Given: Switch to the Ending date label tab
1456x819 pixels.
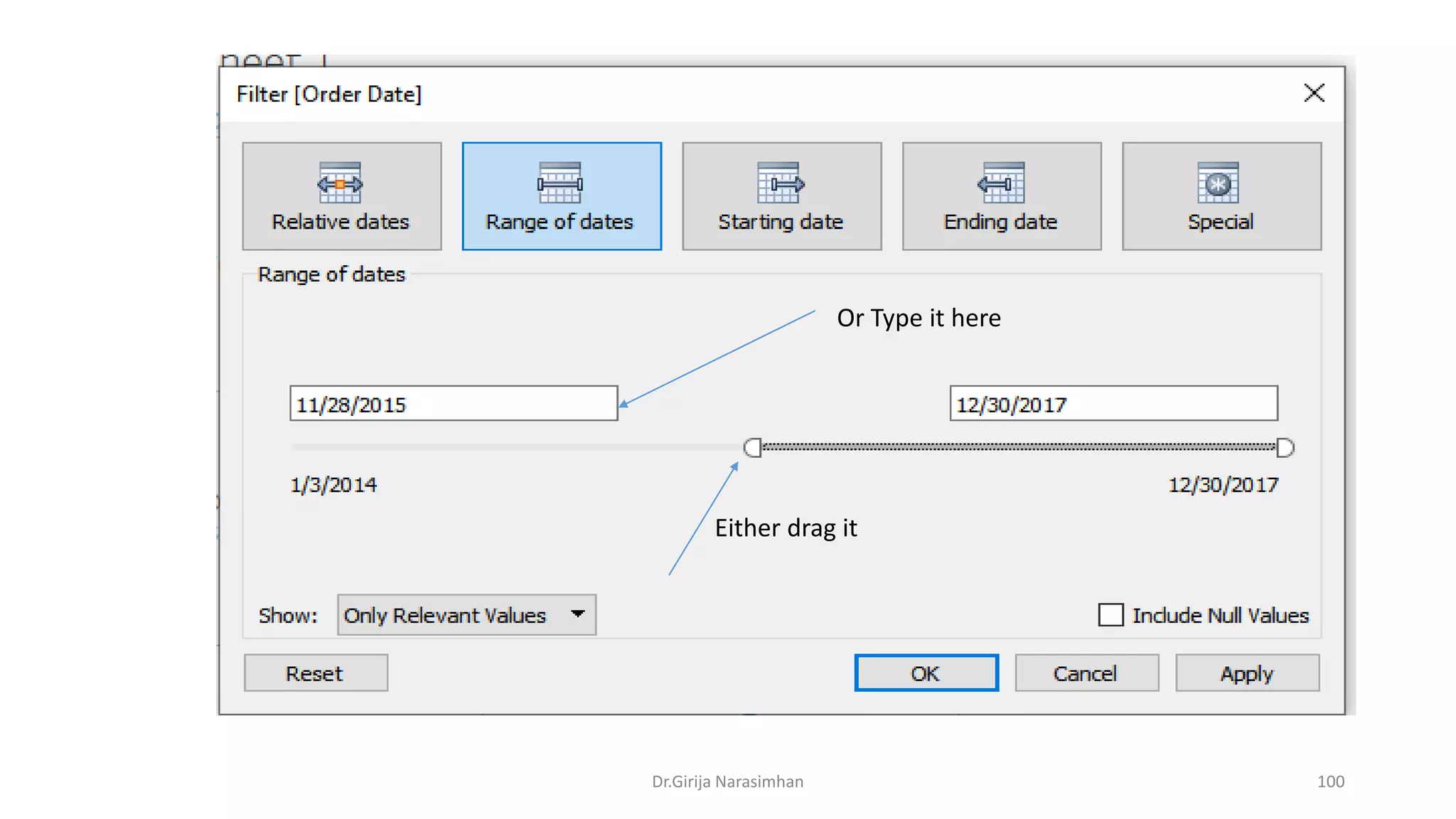Looking at the screenshot, I should (x=1000, y=222).
